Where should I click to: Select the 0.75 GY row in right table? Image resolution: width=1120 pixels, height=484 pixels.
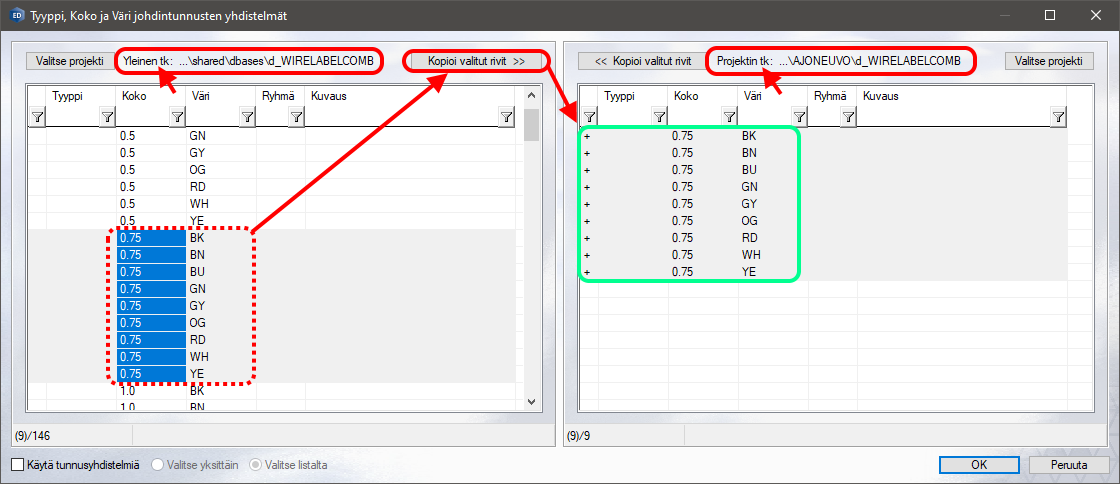pos(824,204)
